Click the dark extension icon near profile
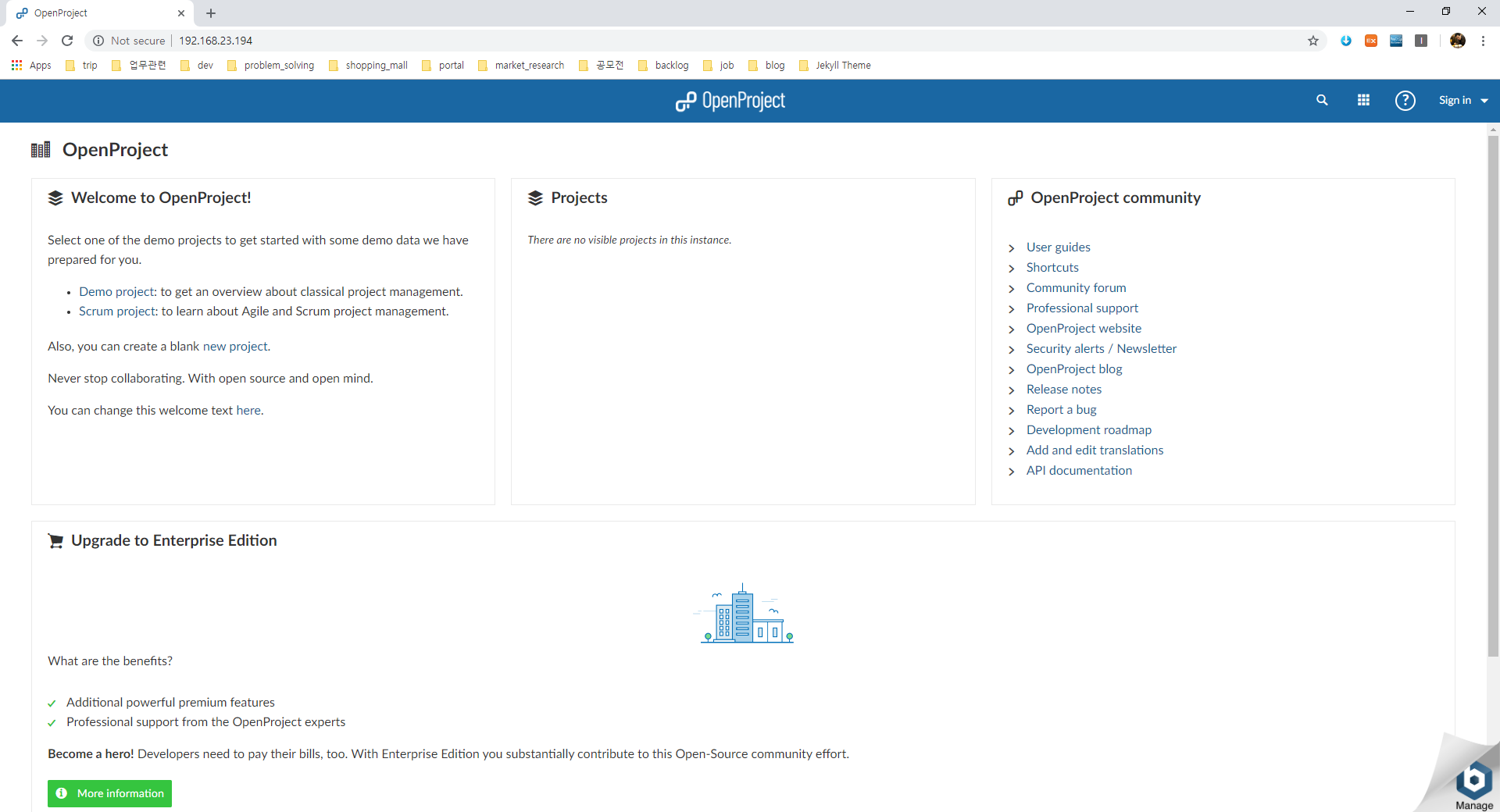The height and width of the screenshot is (812, 1500). click(x=1421, y=41)
